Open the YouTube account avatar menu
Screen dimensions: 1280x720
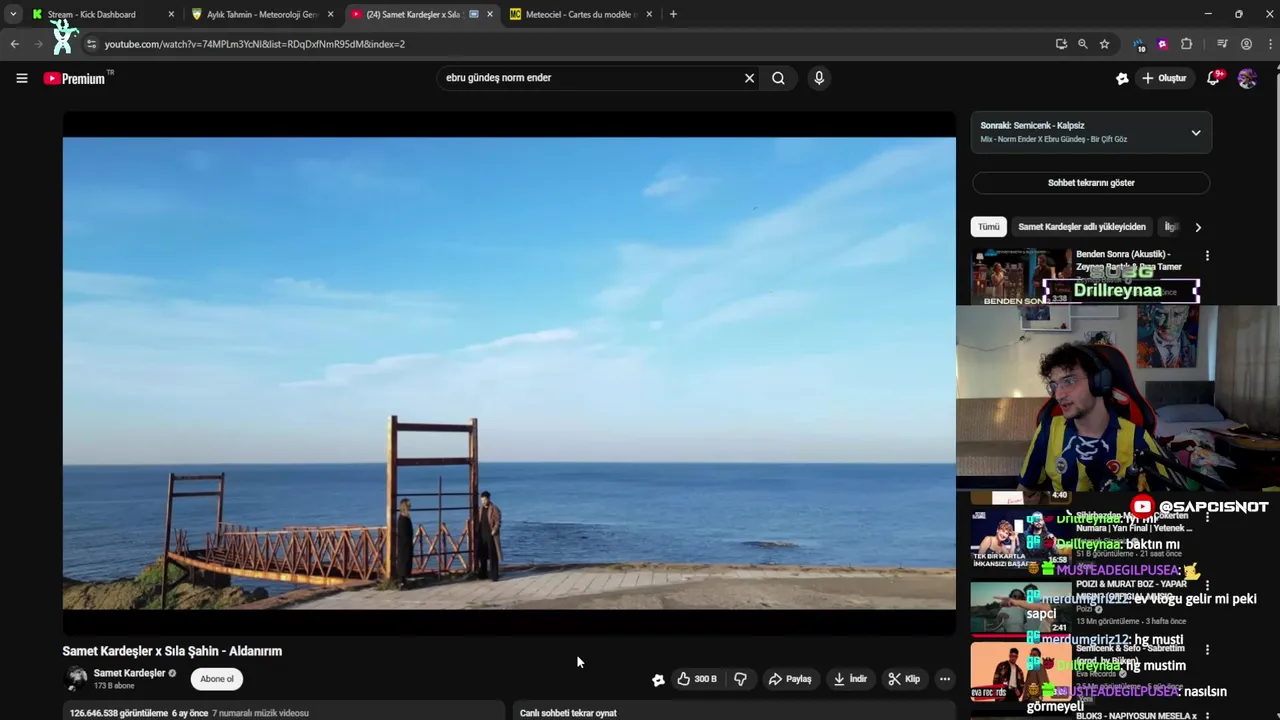click(x=1247, y=78)
